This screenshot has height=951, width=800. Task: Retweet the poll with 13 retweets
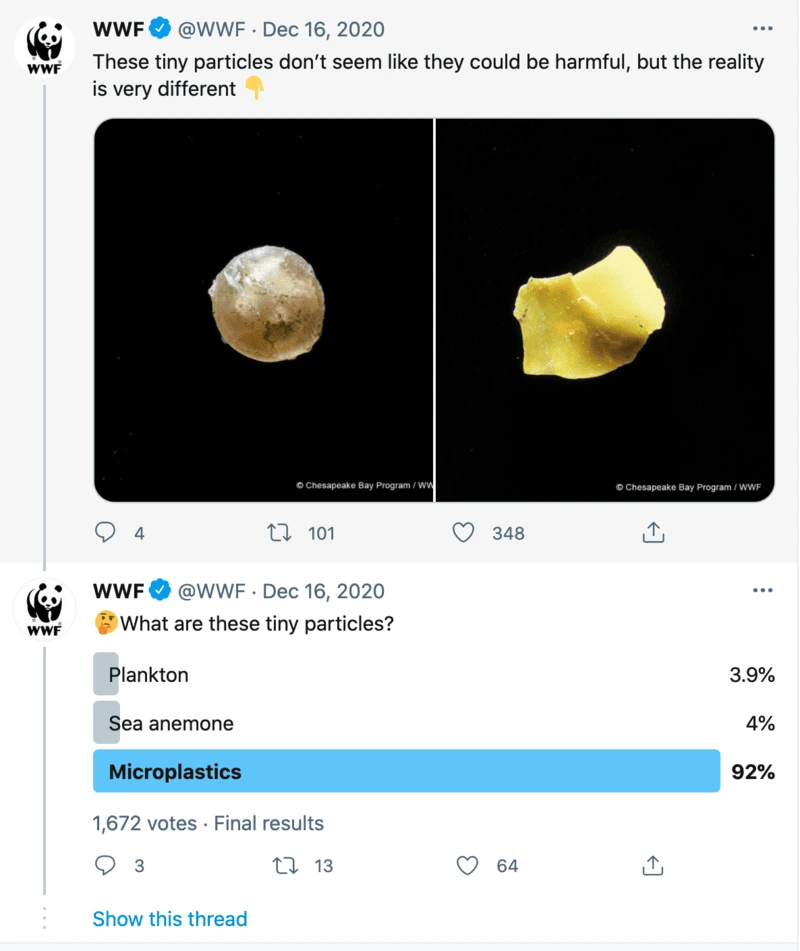282,866
